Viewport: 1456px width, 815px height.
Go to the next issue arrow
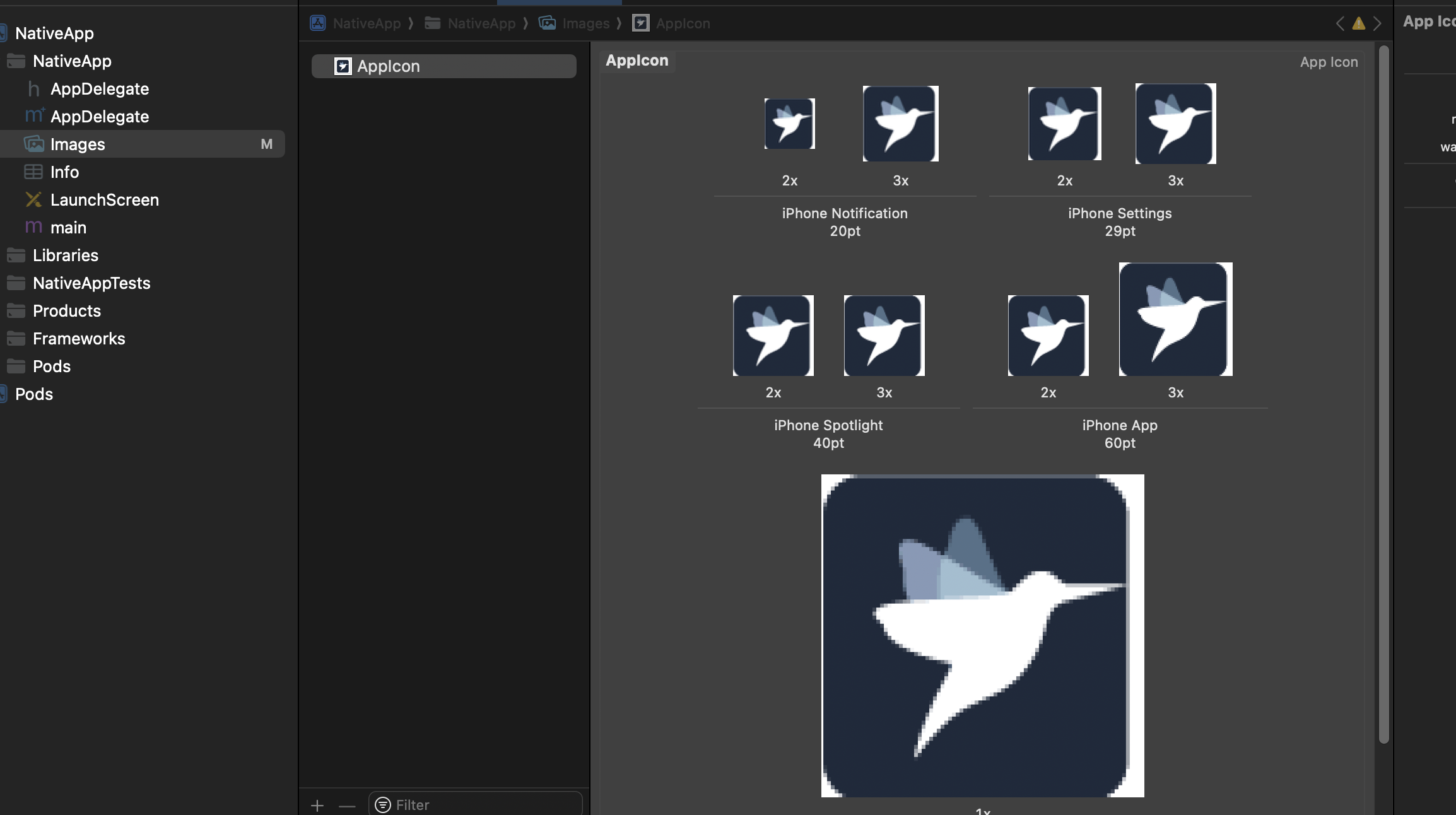click(x=1378, y=23)
